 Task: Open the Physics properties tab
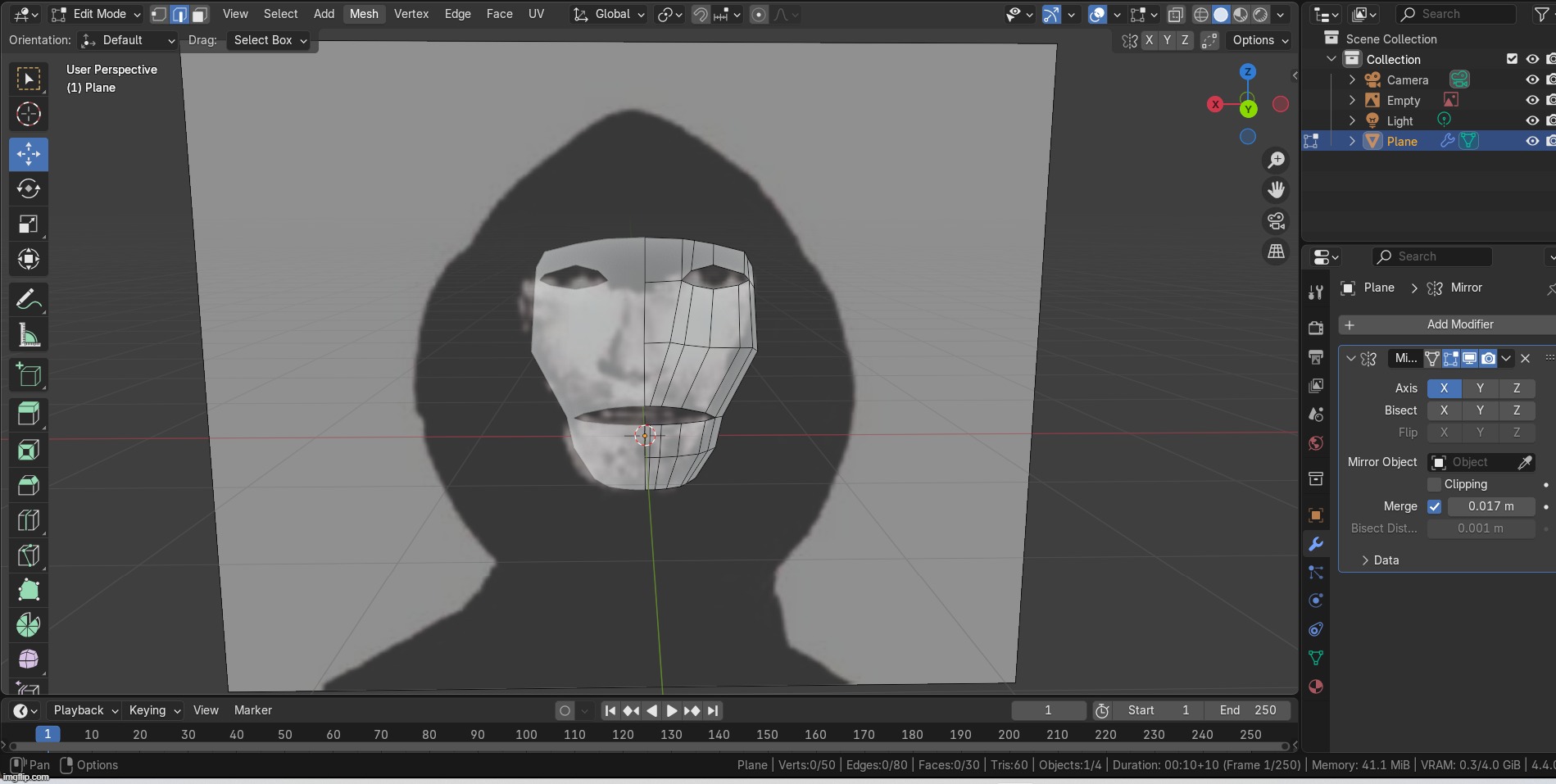point(1316,600)
